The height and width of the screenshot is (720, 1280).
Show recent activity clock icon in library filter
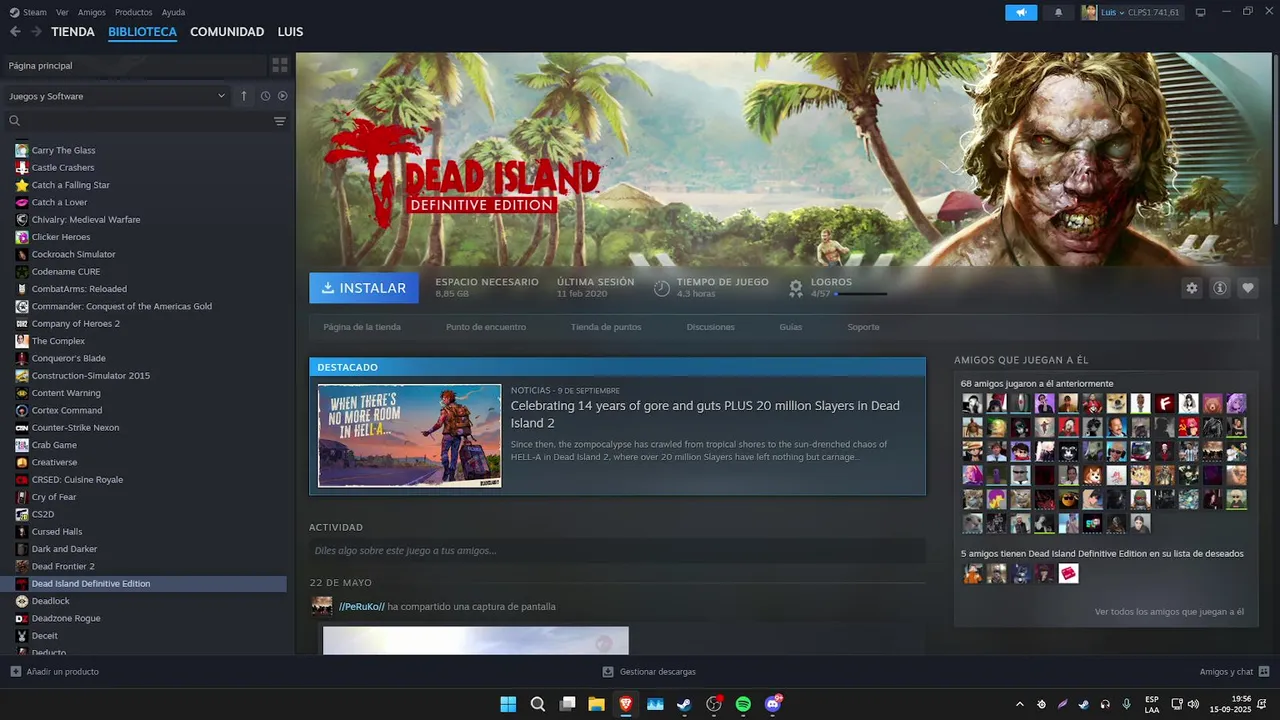(x=265, y=96)
